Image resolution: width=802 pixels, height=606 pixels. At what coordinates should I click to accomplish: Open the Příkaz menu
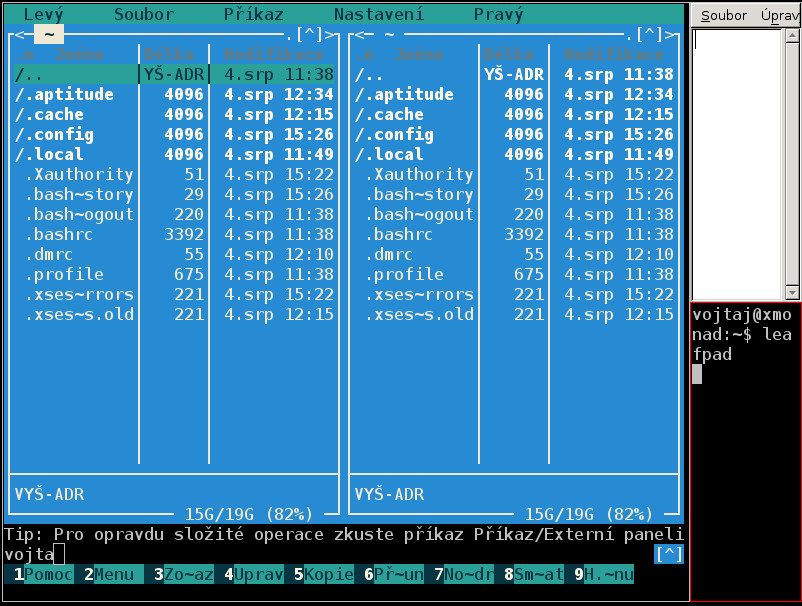click(254, 14)
